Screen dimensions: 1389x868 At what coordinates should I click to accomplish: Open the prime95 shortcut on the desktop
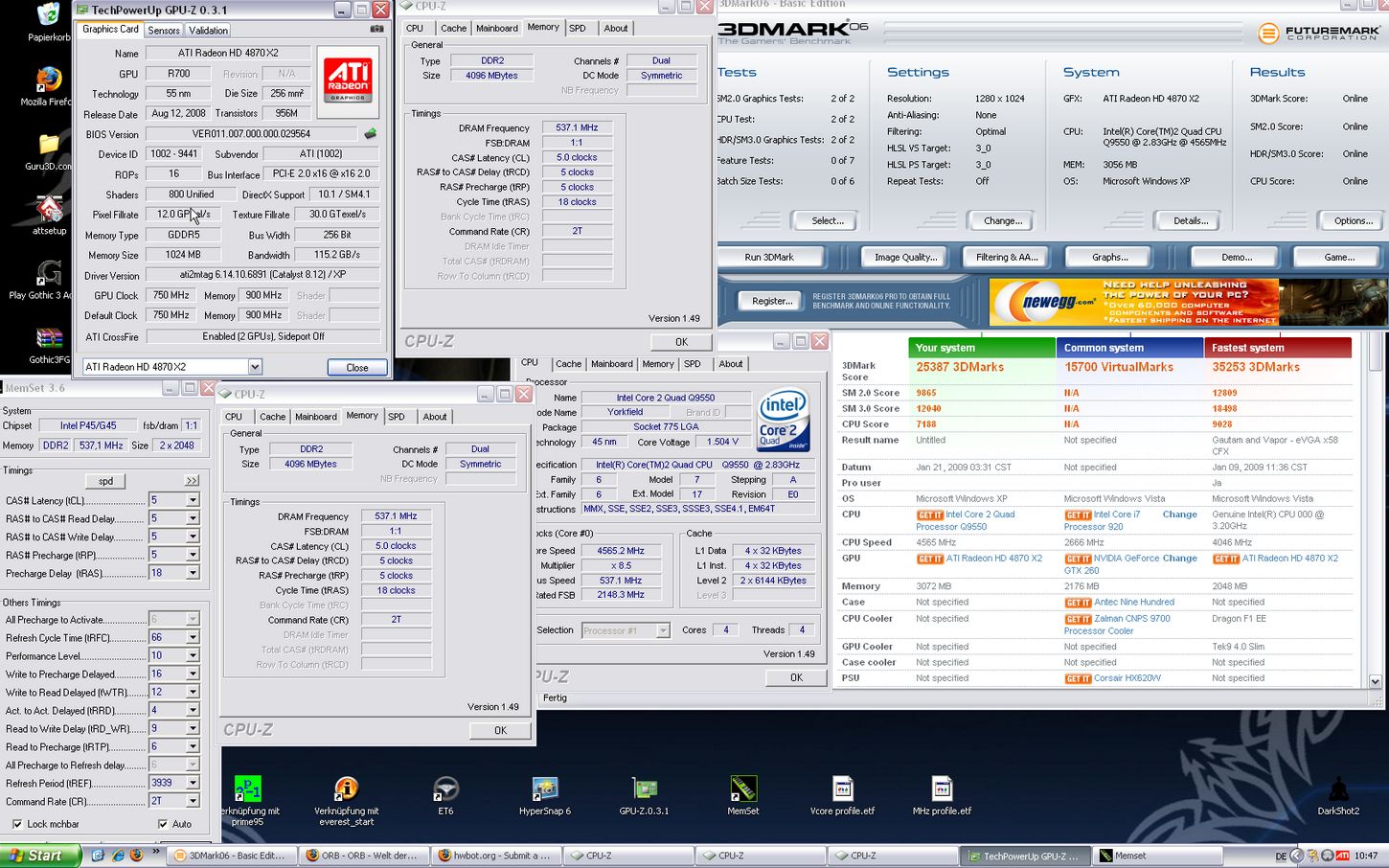(248, 788)
